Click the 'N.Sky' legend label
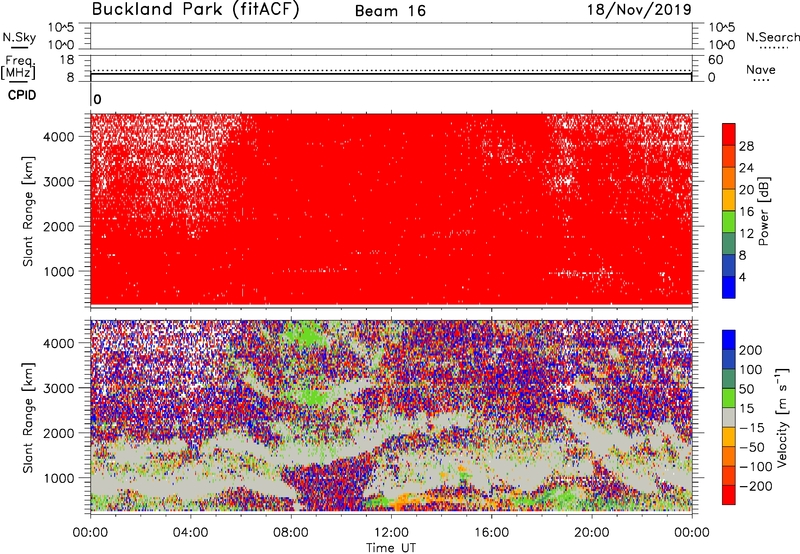800x554 pixels. click(x=19, y=37)
